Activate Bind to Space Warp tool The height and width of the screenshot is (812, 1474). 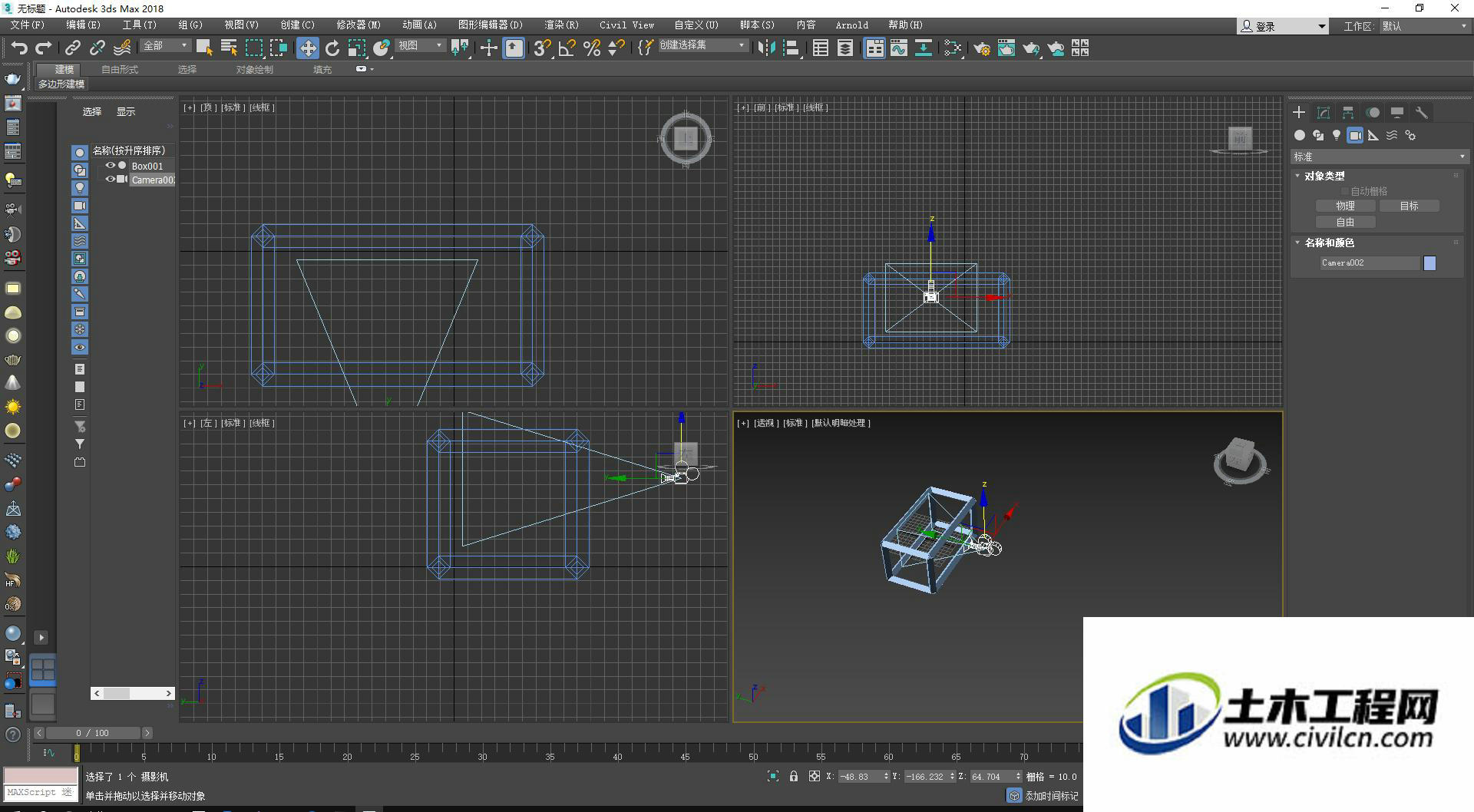(122, 48)
